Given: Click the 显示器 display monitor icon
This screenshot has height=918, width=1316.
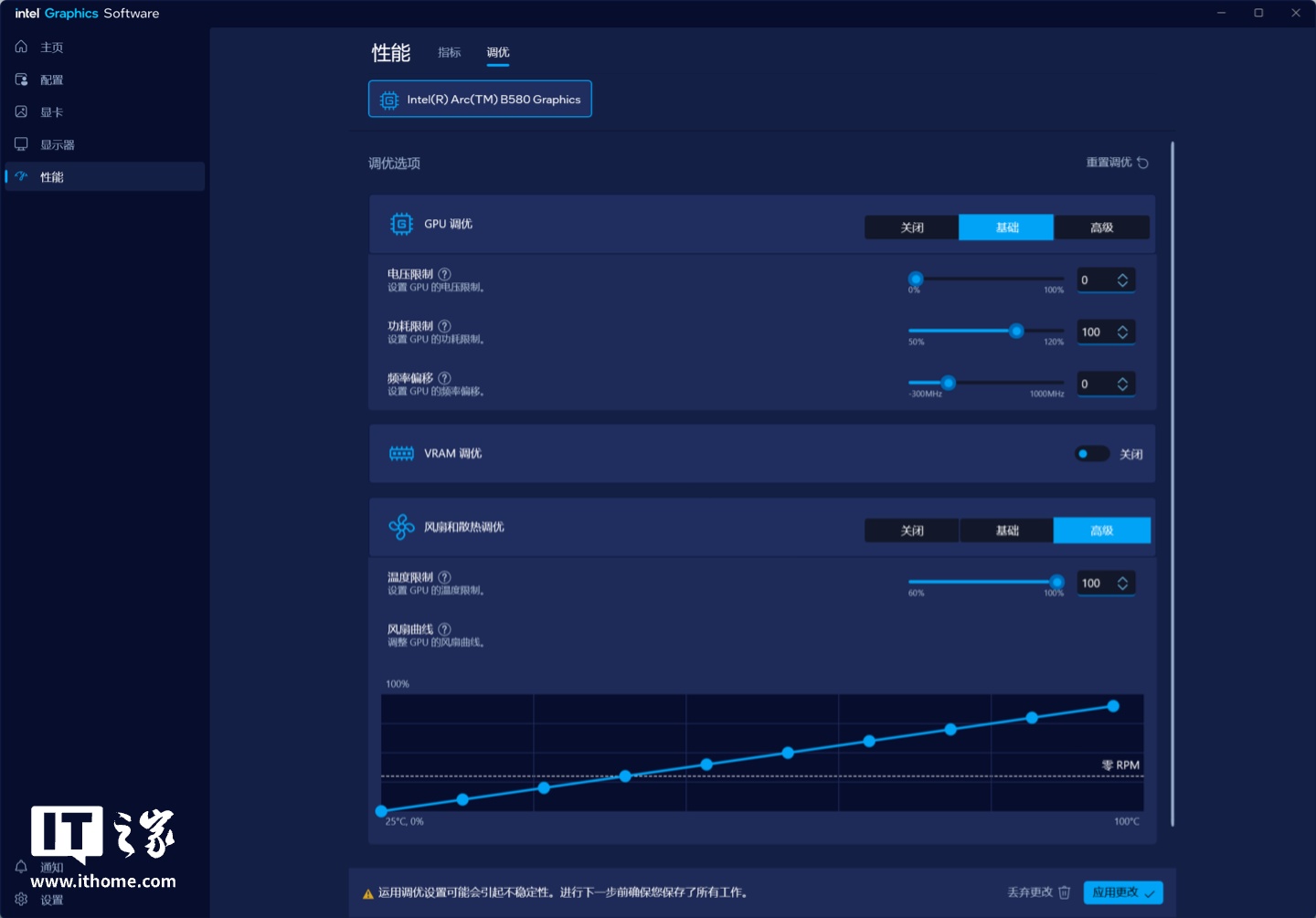Looking at the screenshot, I should (21, 144).
